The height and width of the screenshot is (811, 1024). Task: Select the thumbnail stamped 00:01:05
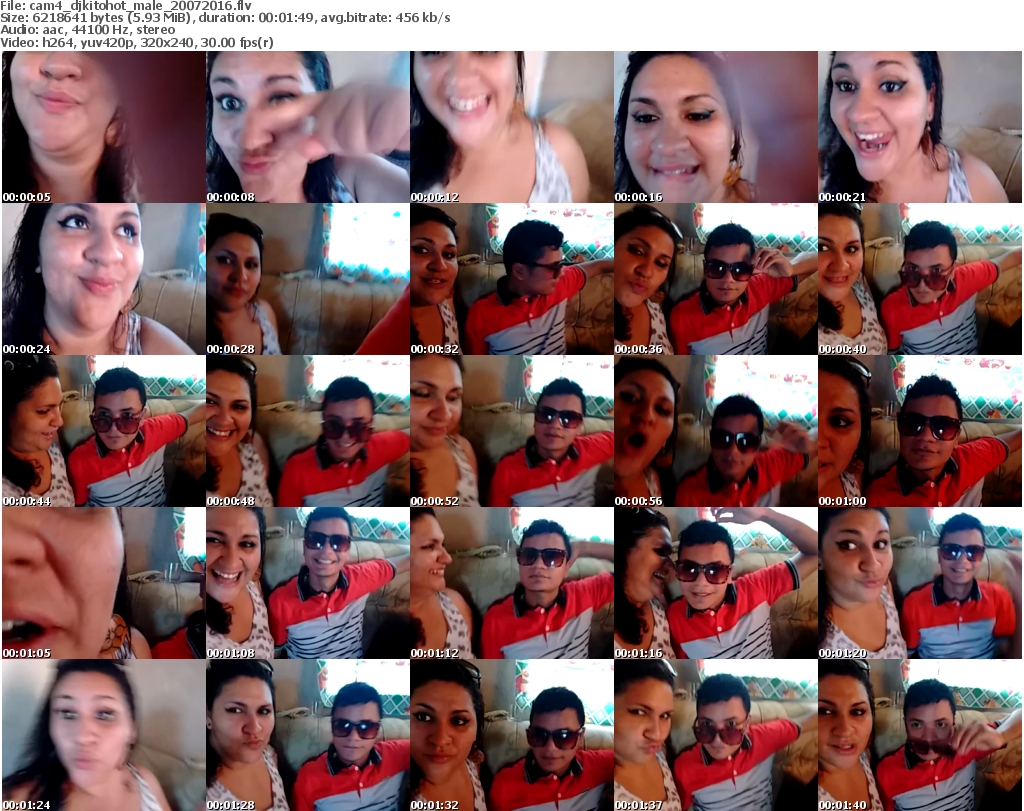(x=104, y=583)
